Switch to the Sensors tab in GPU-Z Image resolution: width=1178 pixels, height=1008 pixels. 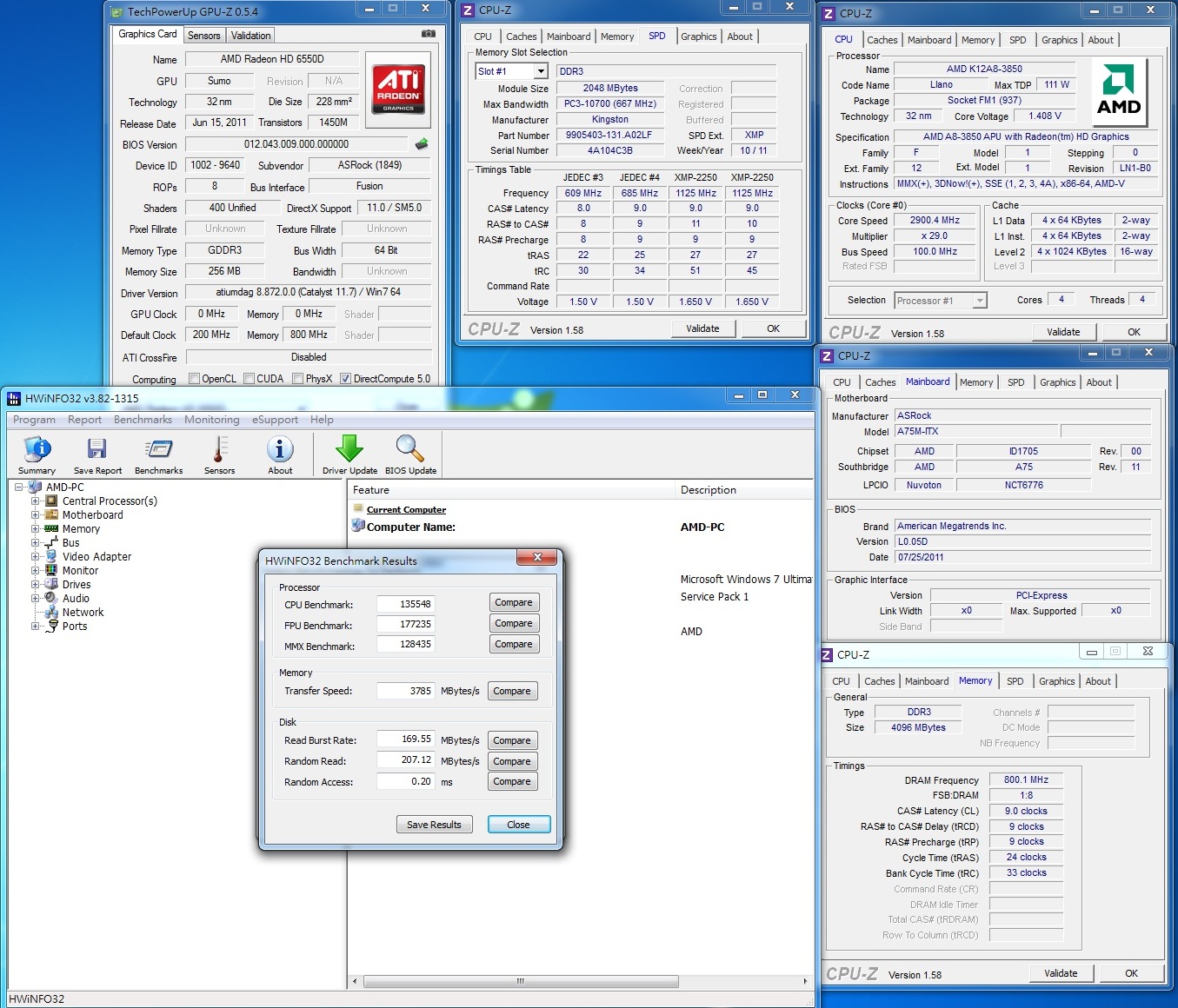[x=204, y=36]
